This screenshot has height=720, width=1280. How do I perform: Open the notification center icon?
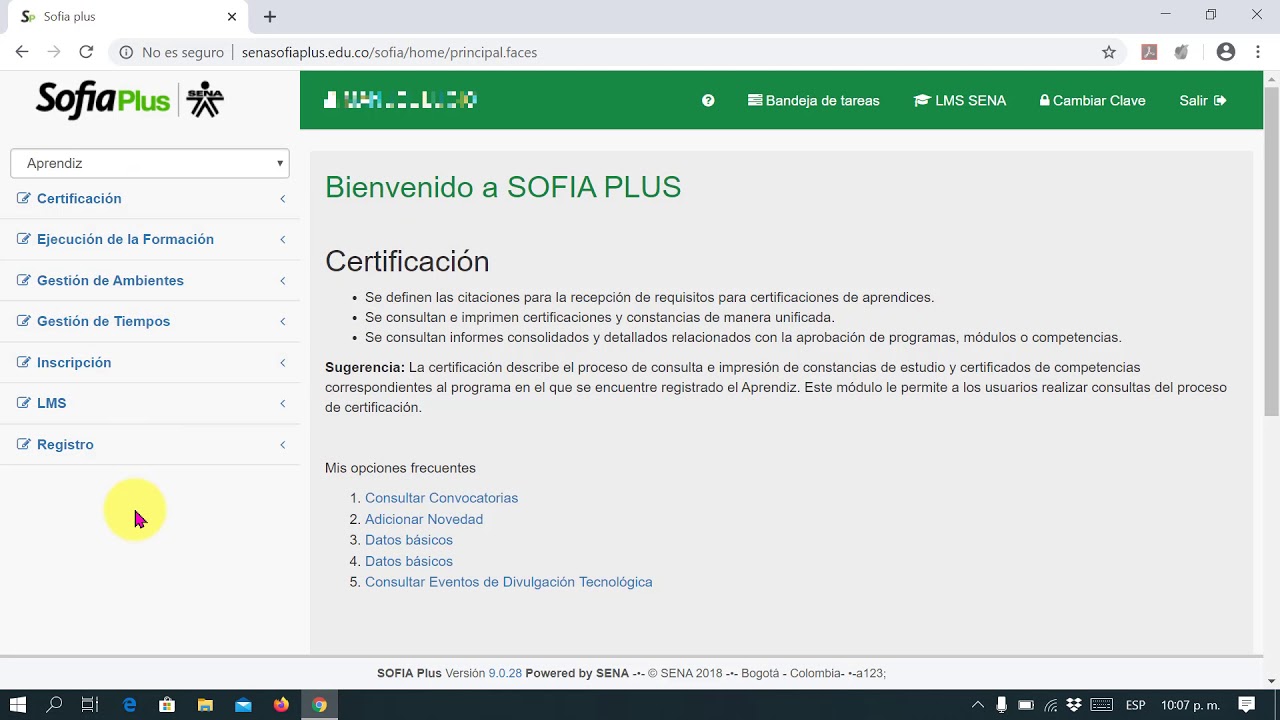[x=1246, y=705]
